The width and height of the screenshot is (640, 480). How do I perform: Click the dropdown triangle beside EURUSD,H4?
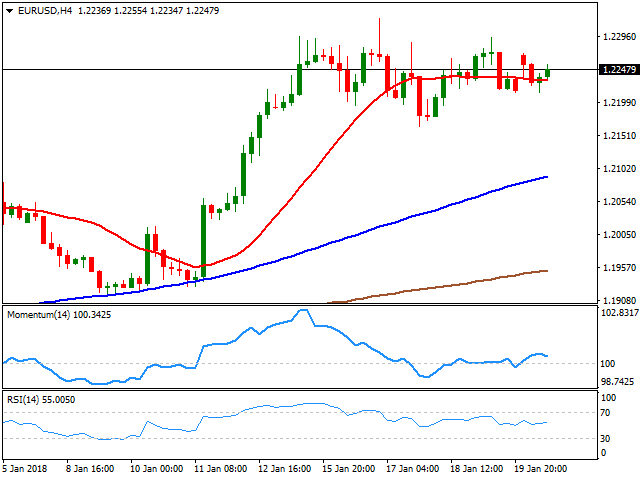pos(9,11)
